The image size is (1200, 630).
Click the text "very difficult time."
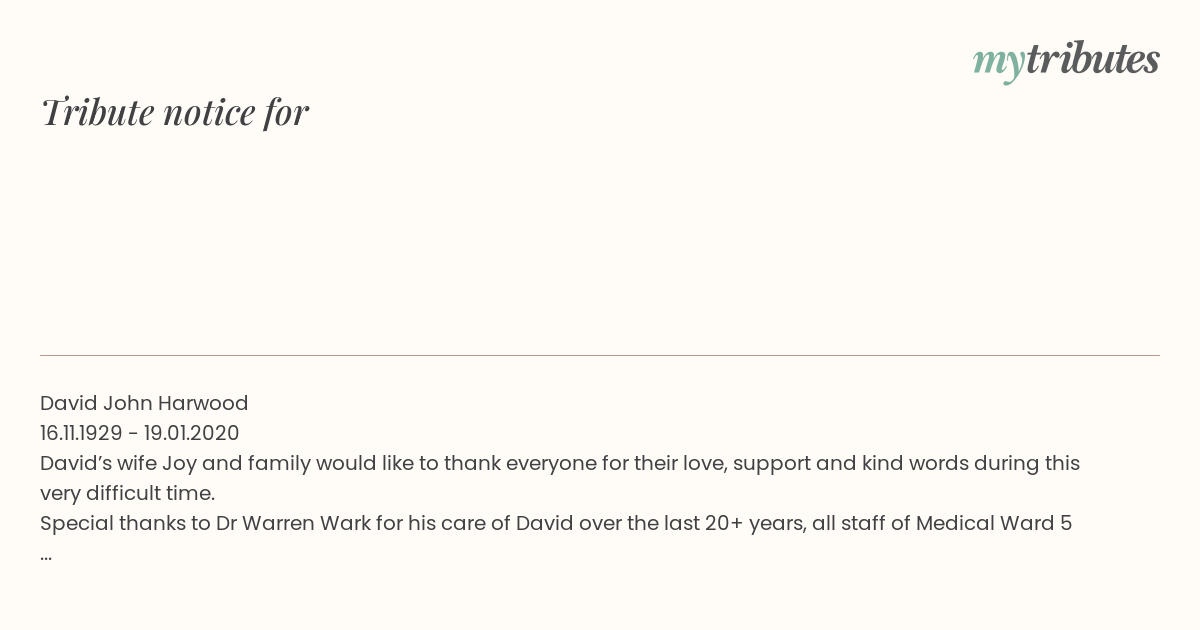(x=128, y=493)
